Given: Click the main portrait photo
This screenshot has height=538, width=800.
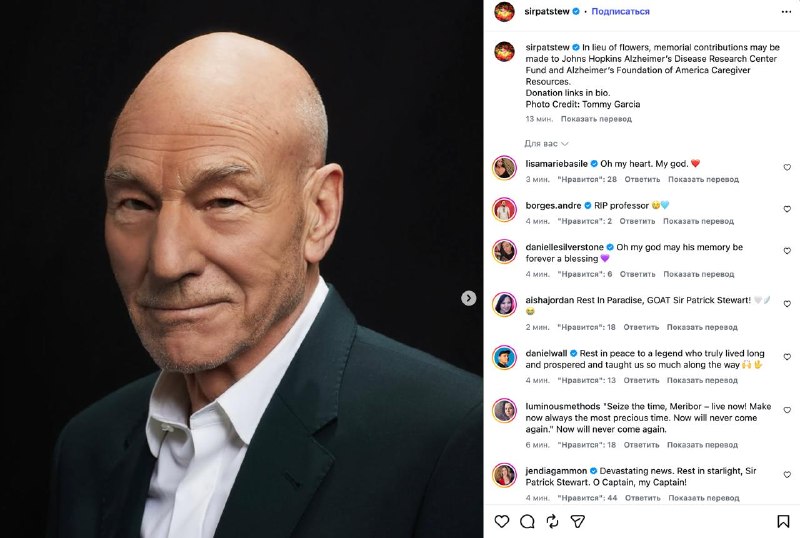Looking at the screenshot, I should pos(241,269).
